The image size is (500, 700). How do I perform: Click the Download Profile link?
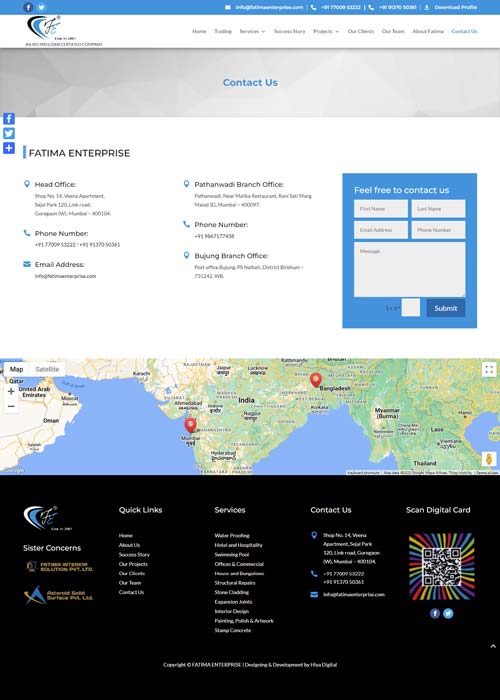point(455,7)
